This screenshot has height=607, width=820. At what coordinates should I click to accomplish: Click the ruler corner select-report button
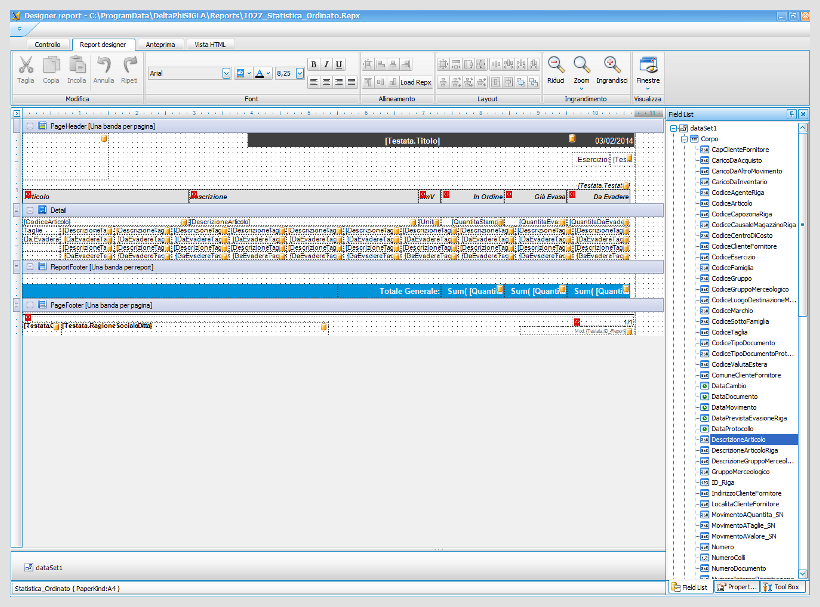pyautogui.click(x=16, y=113)
